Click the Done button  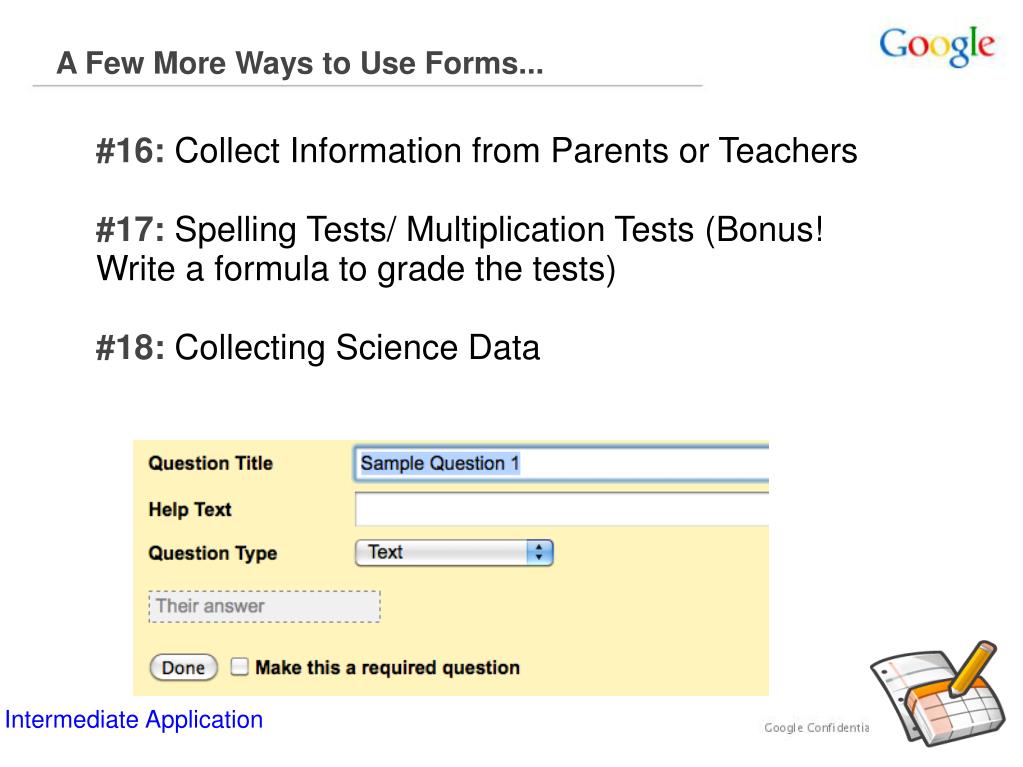click(183, 667)
